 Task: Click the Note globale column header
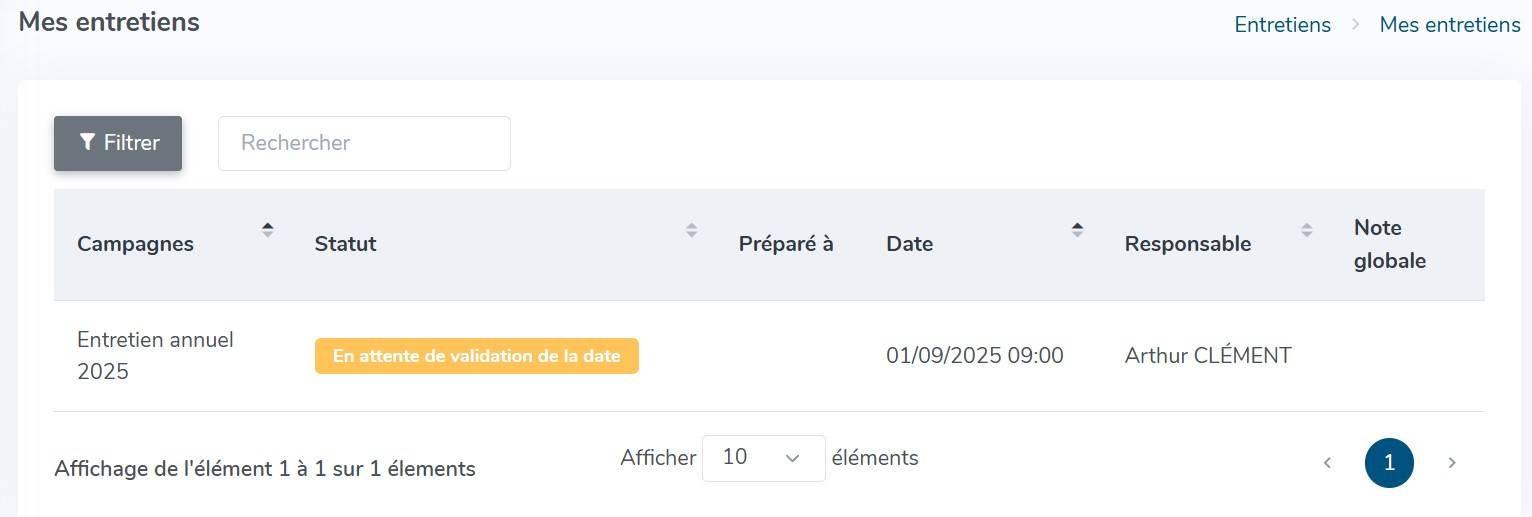point(1390,244)
